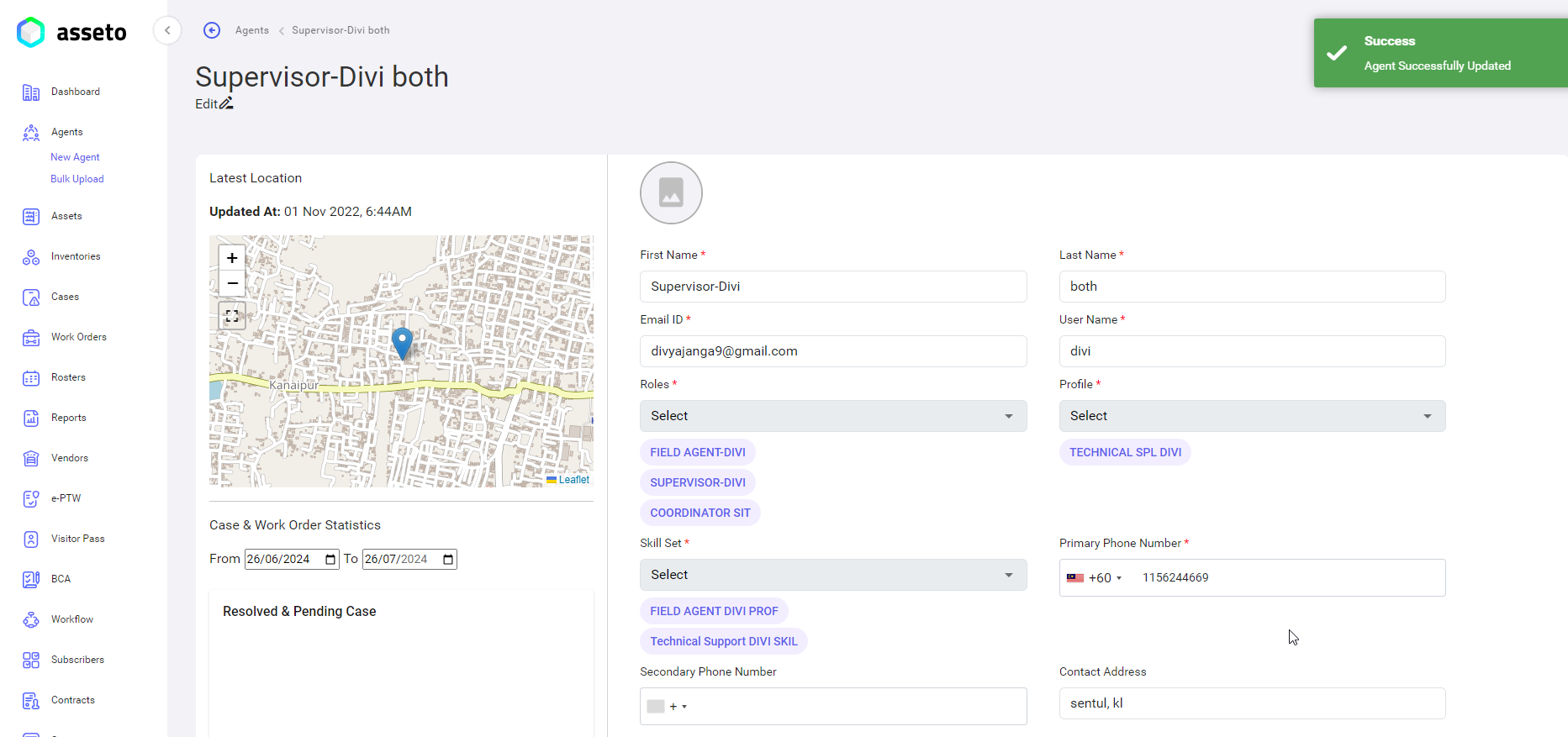The height and width of the screenshot is (737, 1568).
Task: Toggle fullscreen map view
Action: click(232, 316)
